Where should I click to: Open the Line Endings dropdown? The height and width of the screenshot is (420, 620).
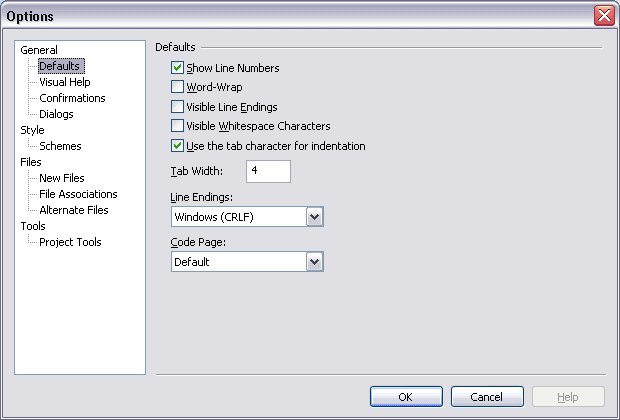pyautogui.click(x=314, y=217)
